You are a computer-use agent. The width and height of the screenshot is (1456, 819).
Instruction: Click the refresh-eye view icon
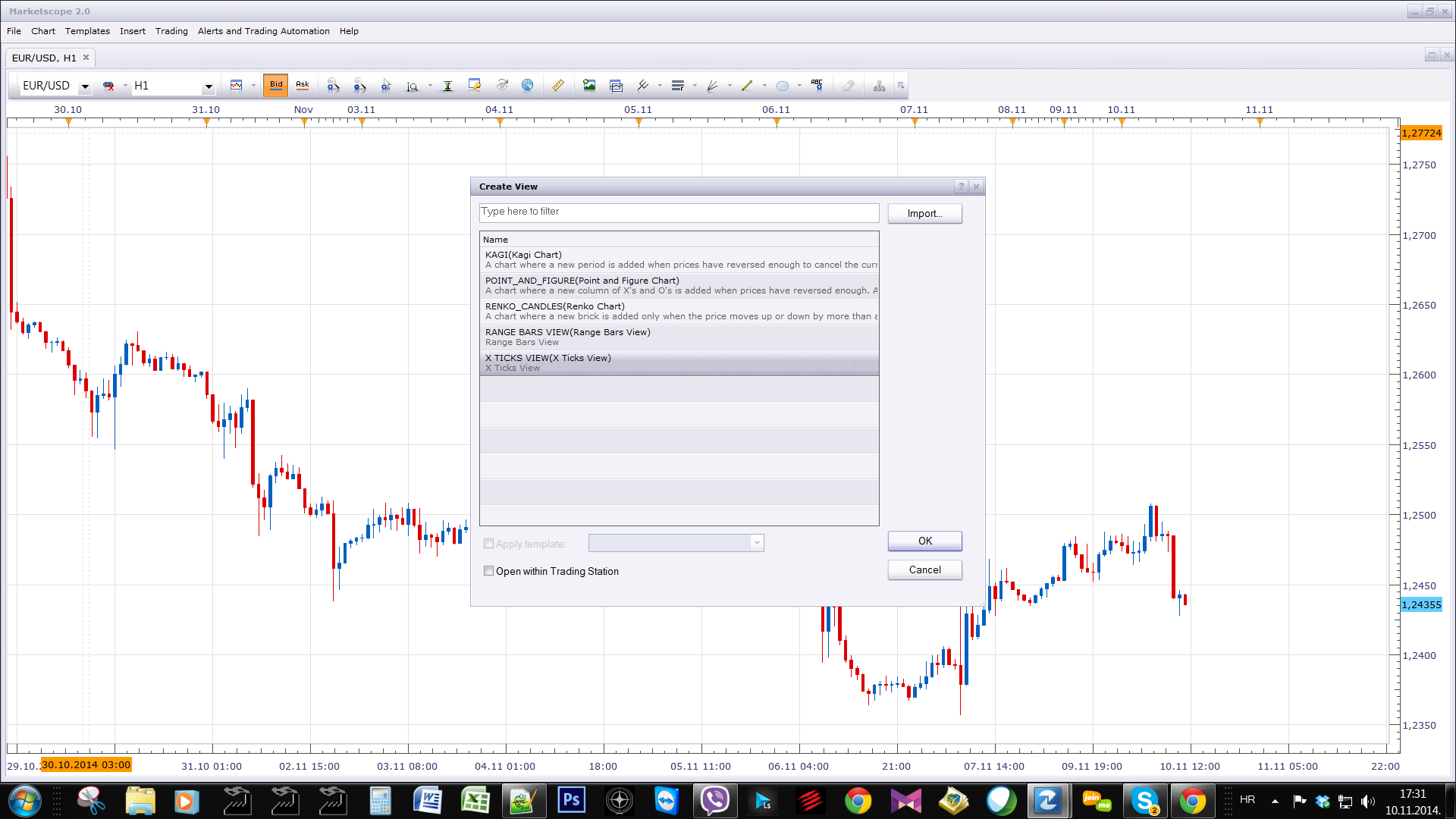[x=502, y=86]
